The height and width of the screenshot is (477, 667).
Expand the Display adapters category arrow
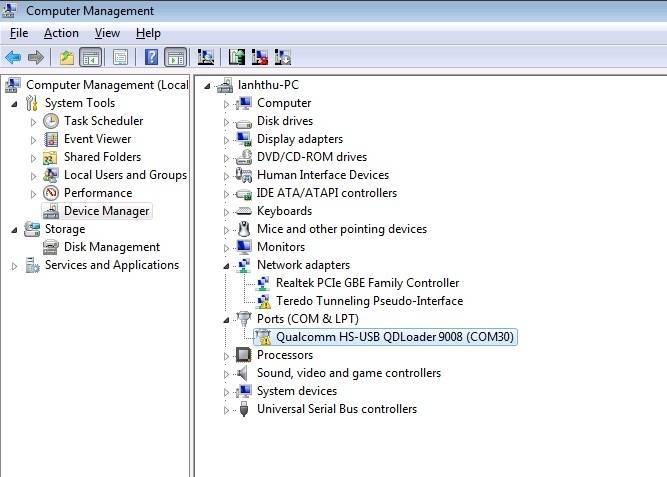click(226, 140)
